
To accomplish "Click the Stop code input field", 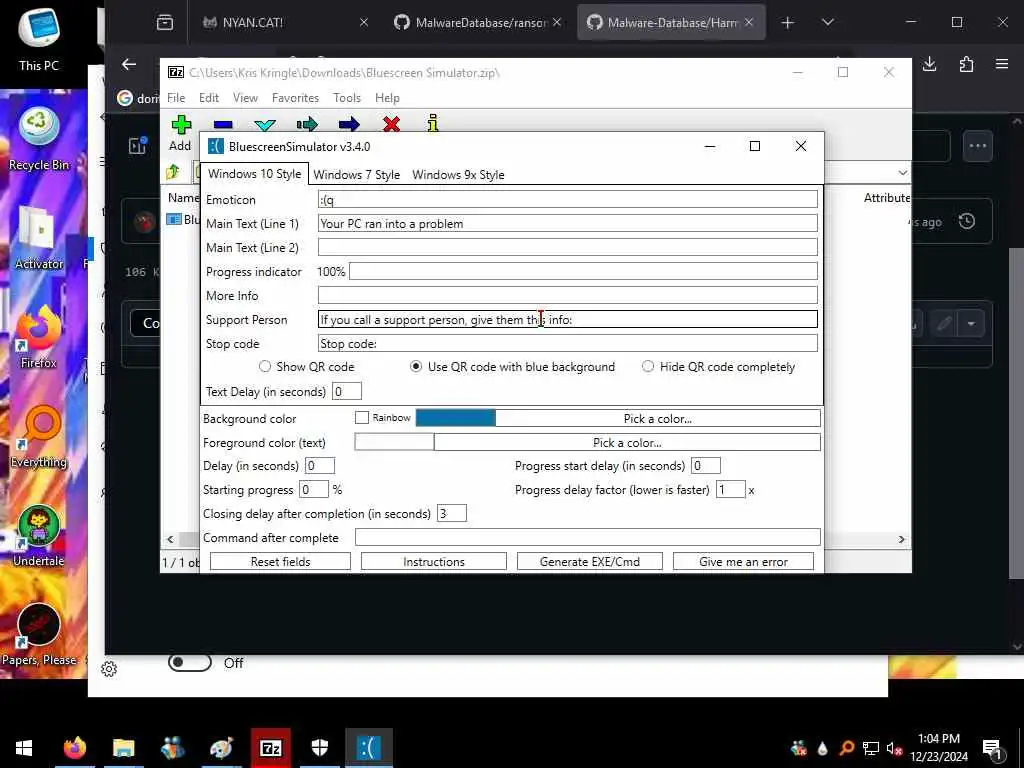I will pos(568,344).
